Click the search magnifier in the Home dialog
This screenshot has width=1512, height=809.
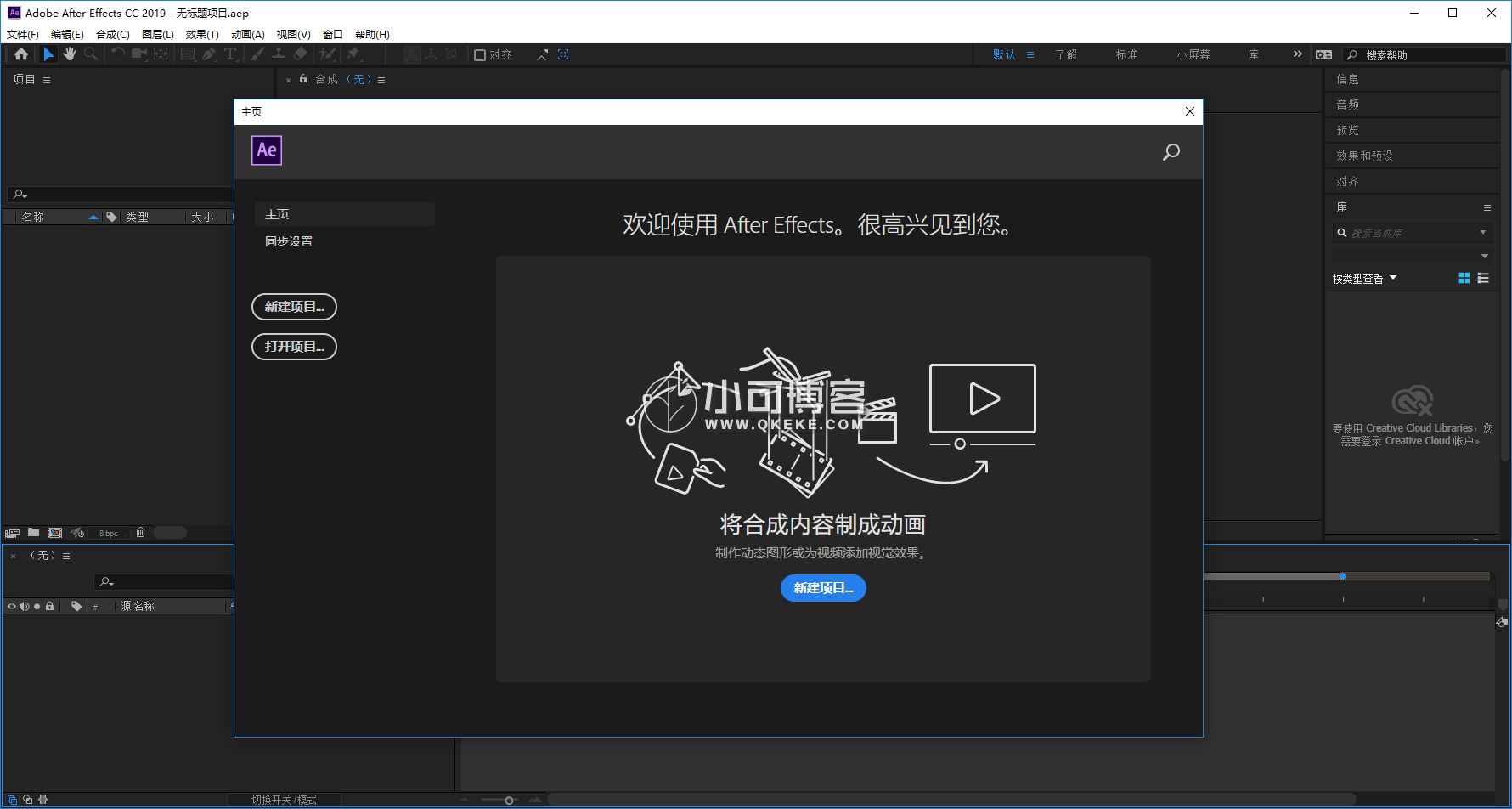tap(1171, 152)
